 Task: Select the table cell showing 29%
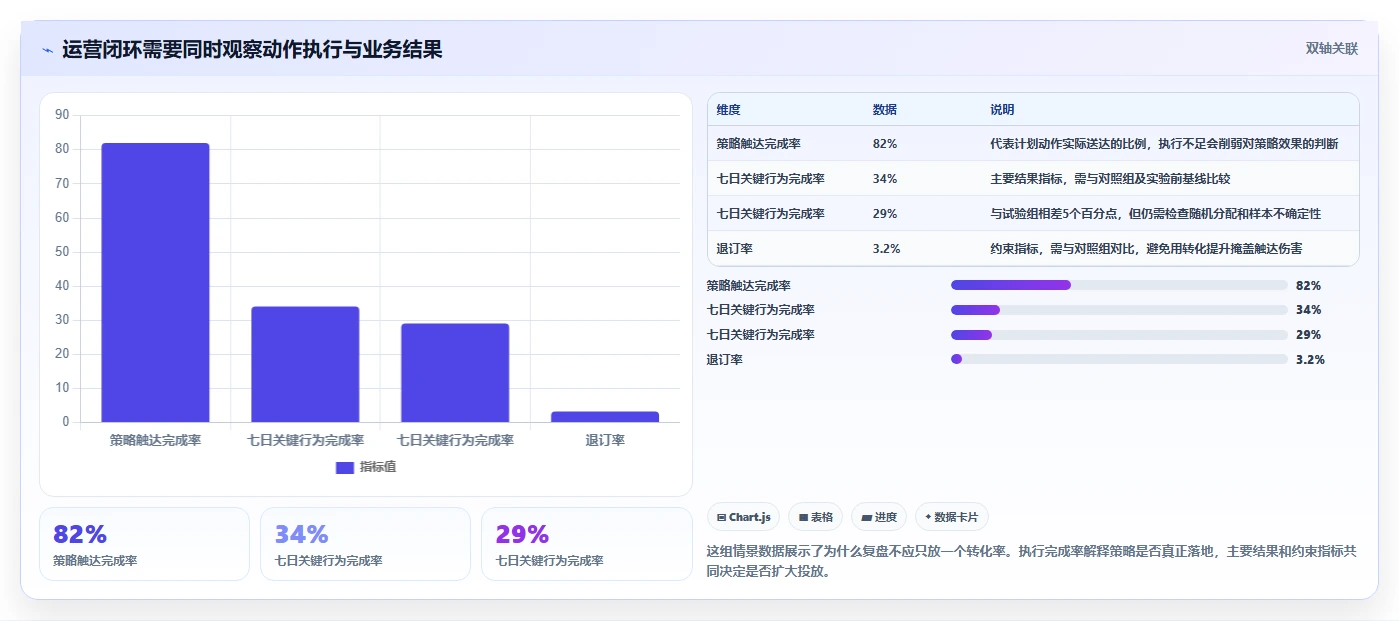click(884, 214)
